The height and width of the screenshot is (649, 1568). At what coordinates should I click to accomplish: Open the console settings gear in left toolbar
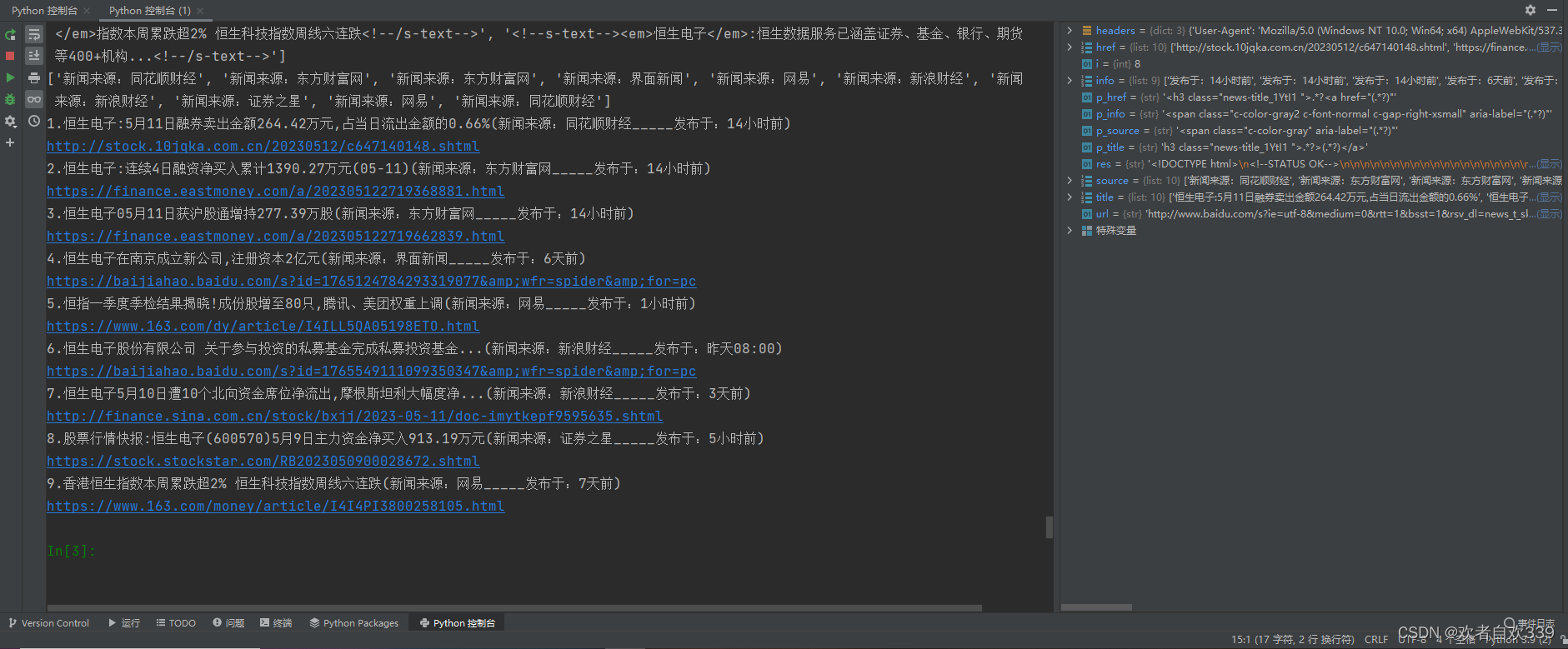(x=10, y=122)
